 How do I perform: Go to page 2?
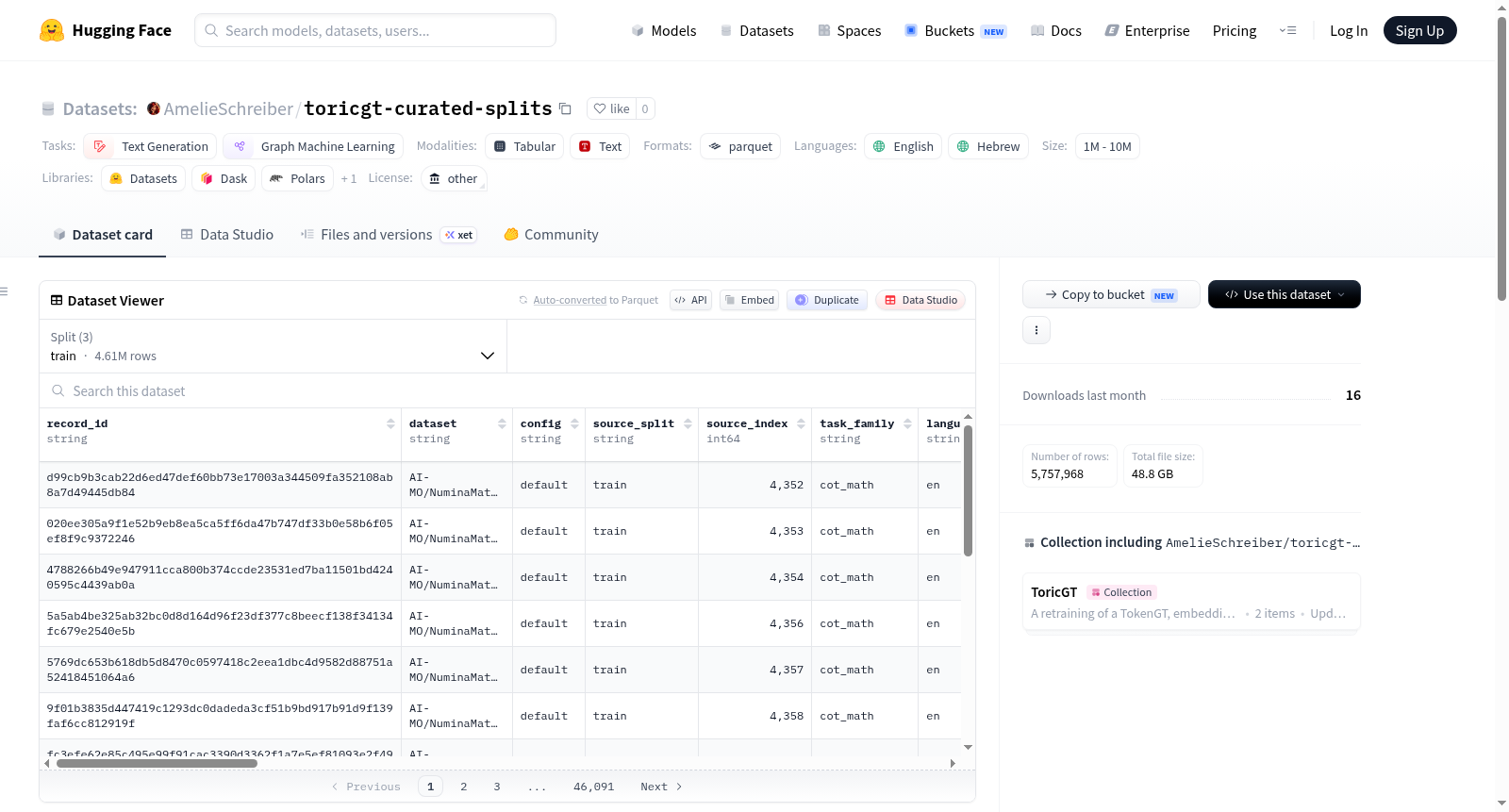pyautogui.click(x=464, y=787)
